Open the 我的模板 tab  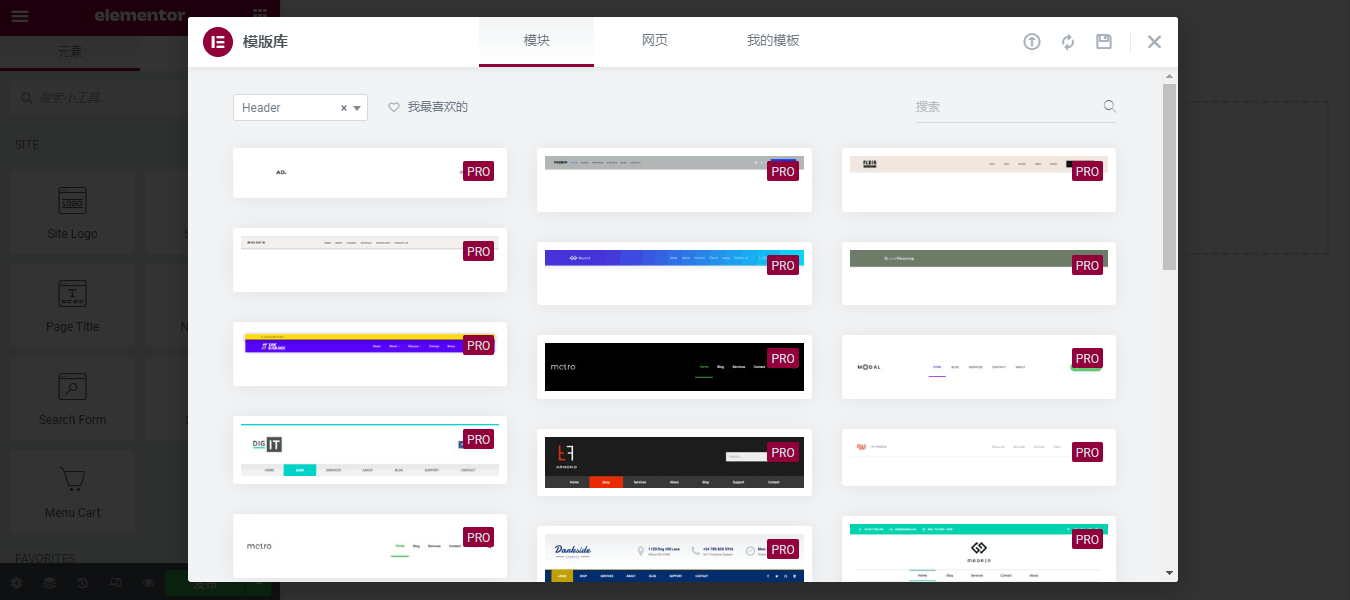click(773, 41)
